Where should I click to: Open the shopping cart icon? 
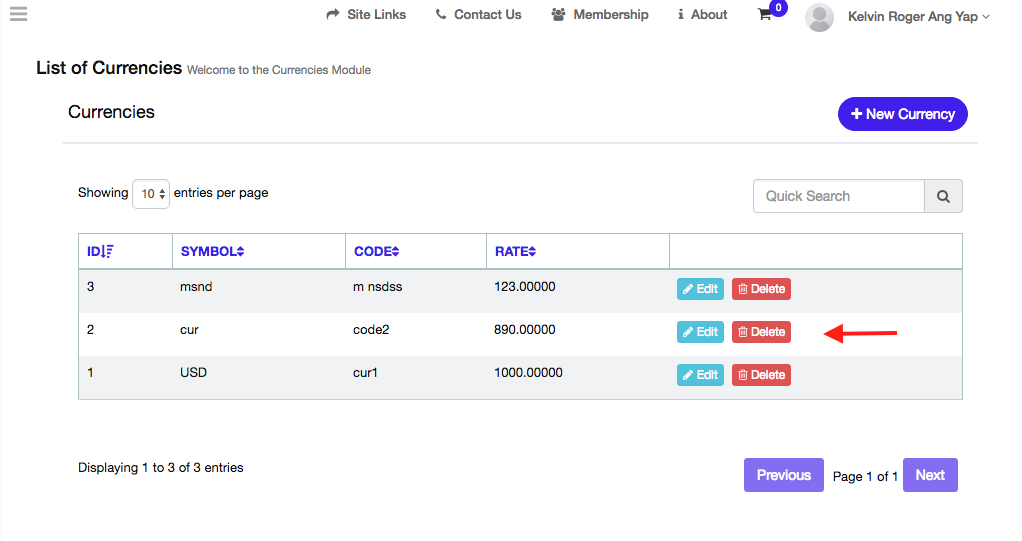(765, 15)
